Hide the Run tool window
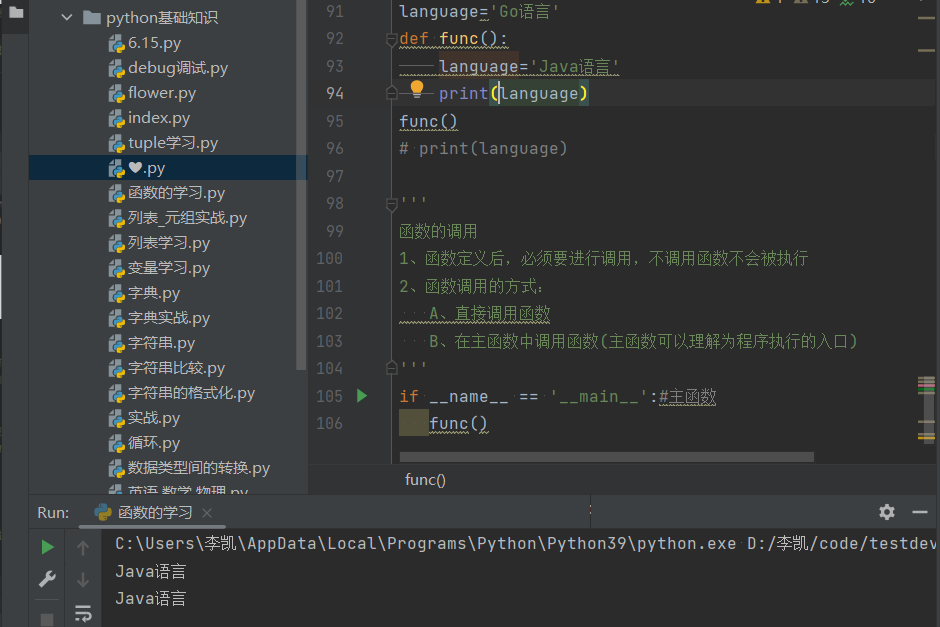Image resolution: width=940 pixels, height=627 pixels. tap(920, 512)
